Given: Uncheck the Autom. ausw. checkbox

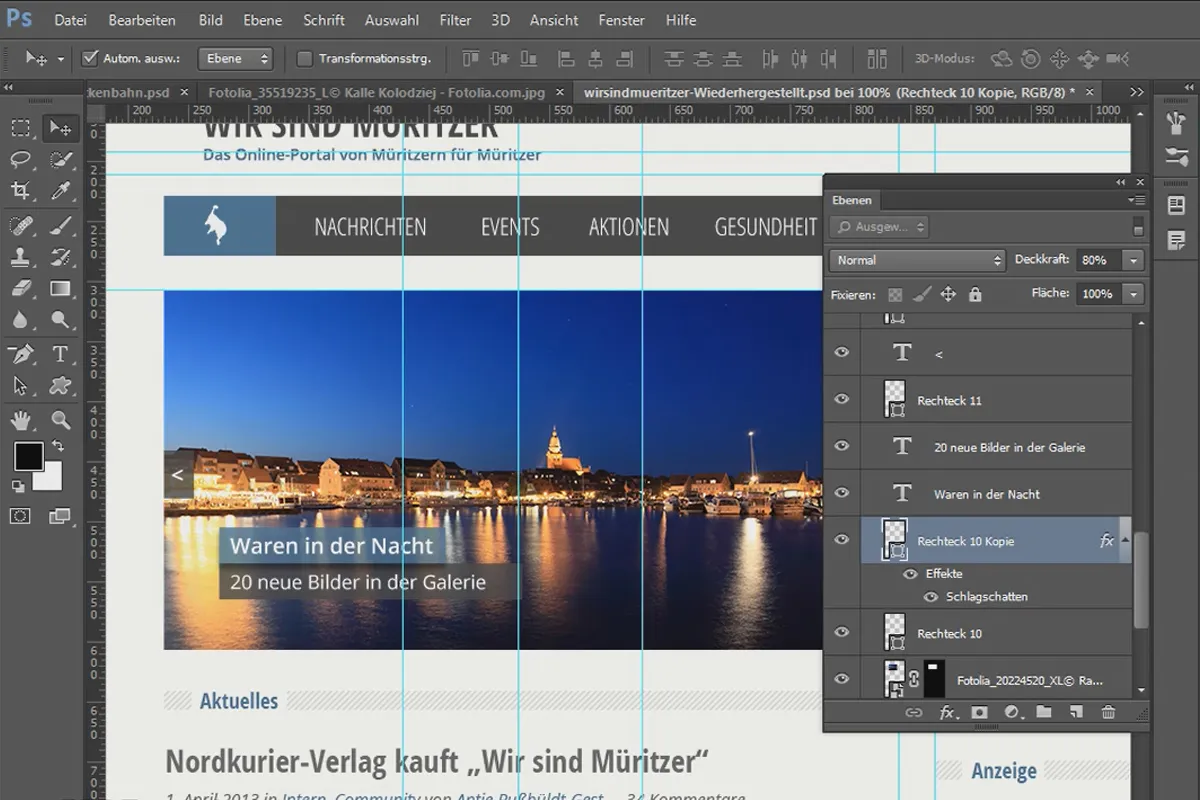Looking at the screenshot, I should click(90, 59).
